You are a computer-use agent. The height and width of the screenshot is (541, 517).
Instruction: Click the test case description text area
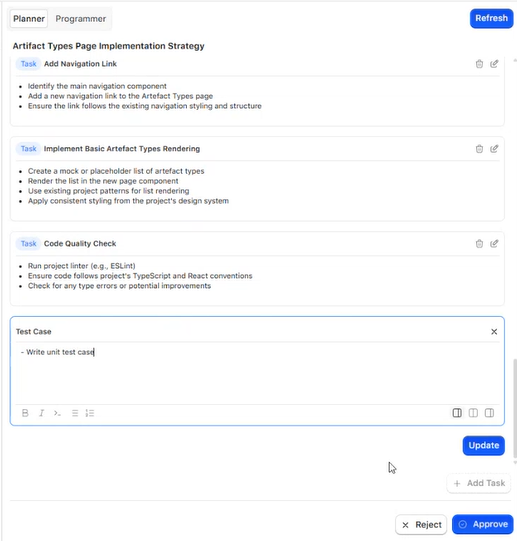[x=257, y=374]
